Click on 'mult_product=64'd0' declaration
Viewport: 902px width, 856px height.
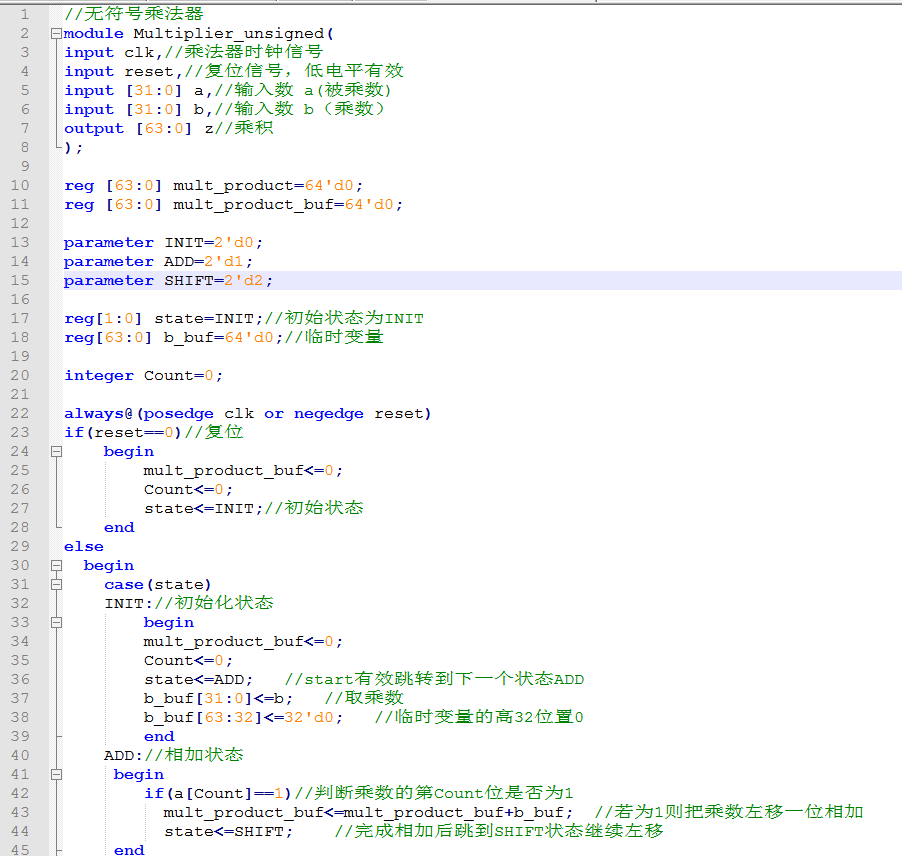[267, 186]
